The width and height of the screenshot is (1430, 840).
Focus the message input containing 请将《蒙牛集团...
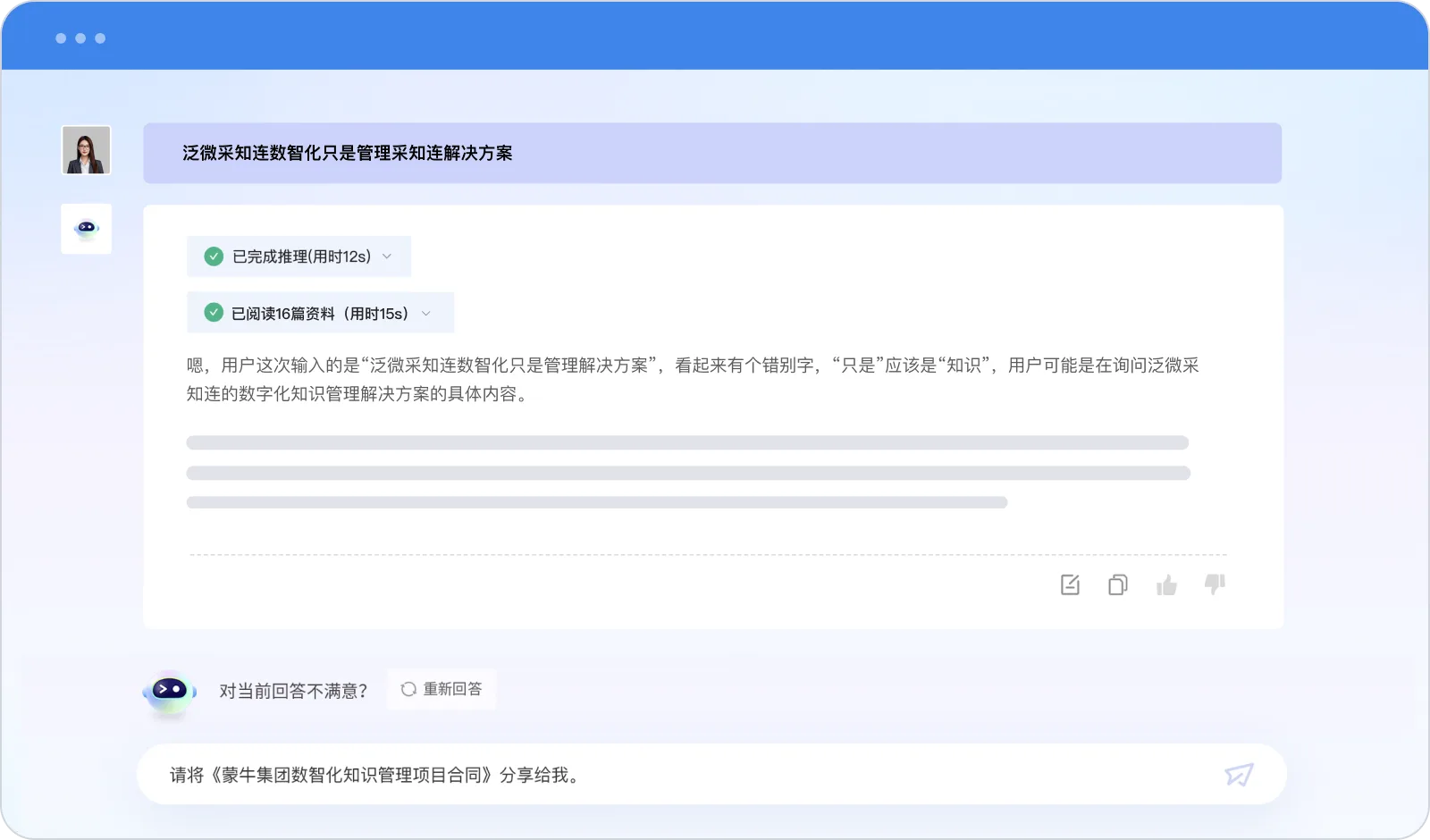pos(711,774)
